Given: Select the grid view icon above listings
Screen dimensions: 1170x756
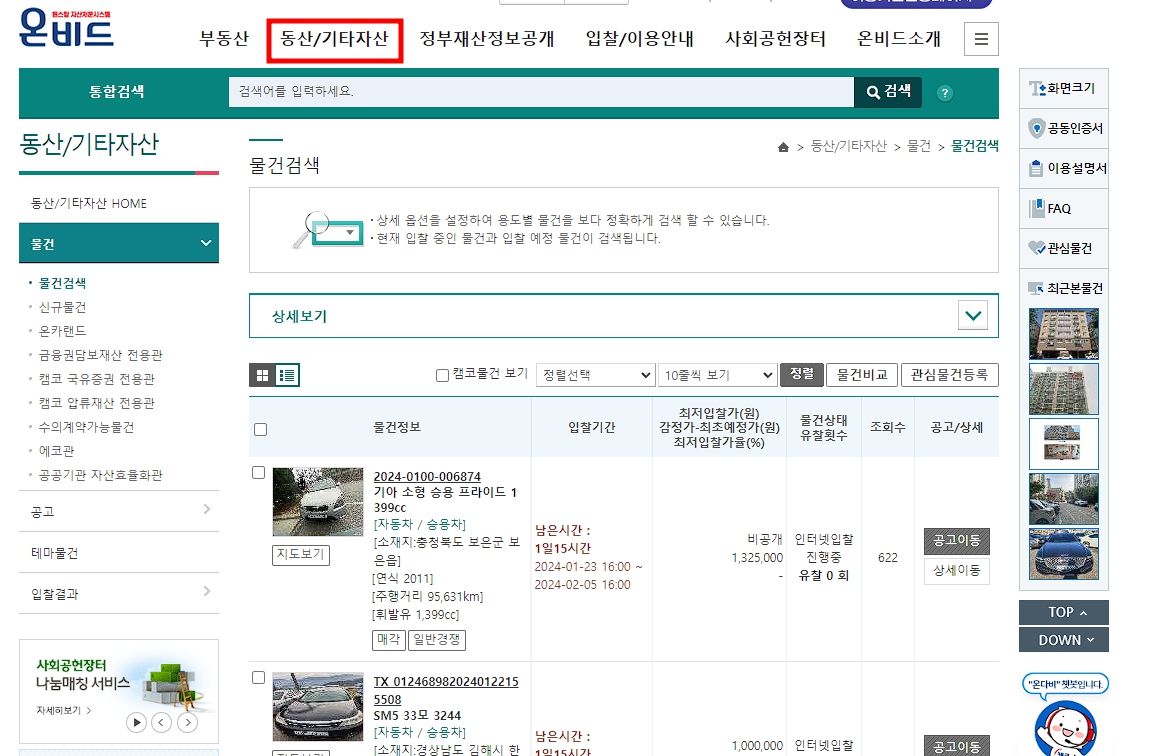Looking at the screenshot, I should (263, 375).
